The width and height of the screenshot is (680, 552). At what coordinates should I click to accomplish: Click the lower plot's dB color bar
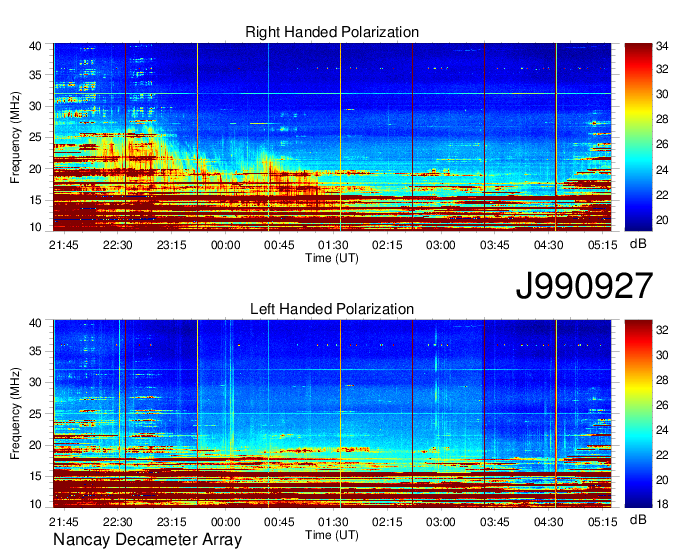pyautogui.click(x=638, y=414)
